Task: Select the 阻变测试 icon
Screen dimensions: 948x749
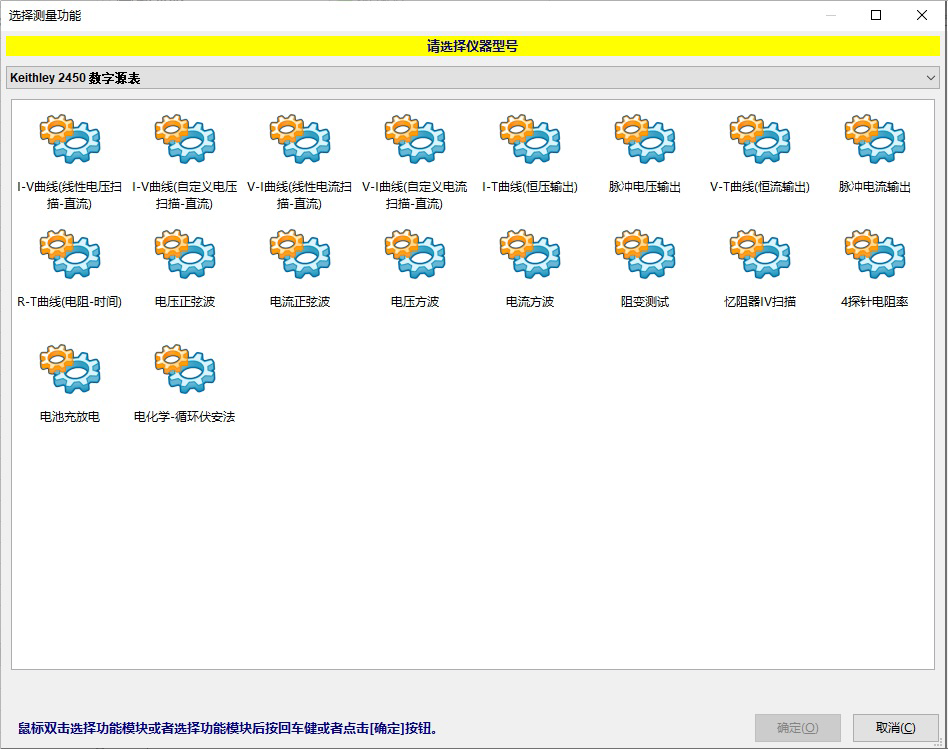Action: click(x=645, y=255)
